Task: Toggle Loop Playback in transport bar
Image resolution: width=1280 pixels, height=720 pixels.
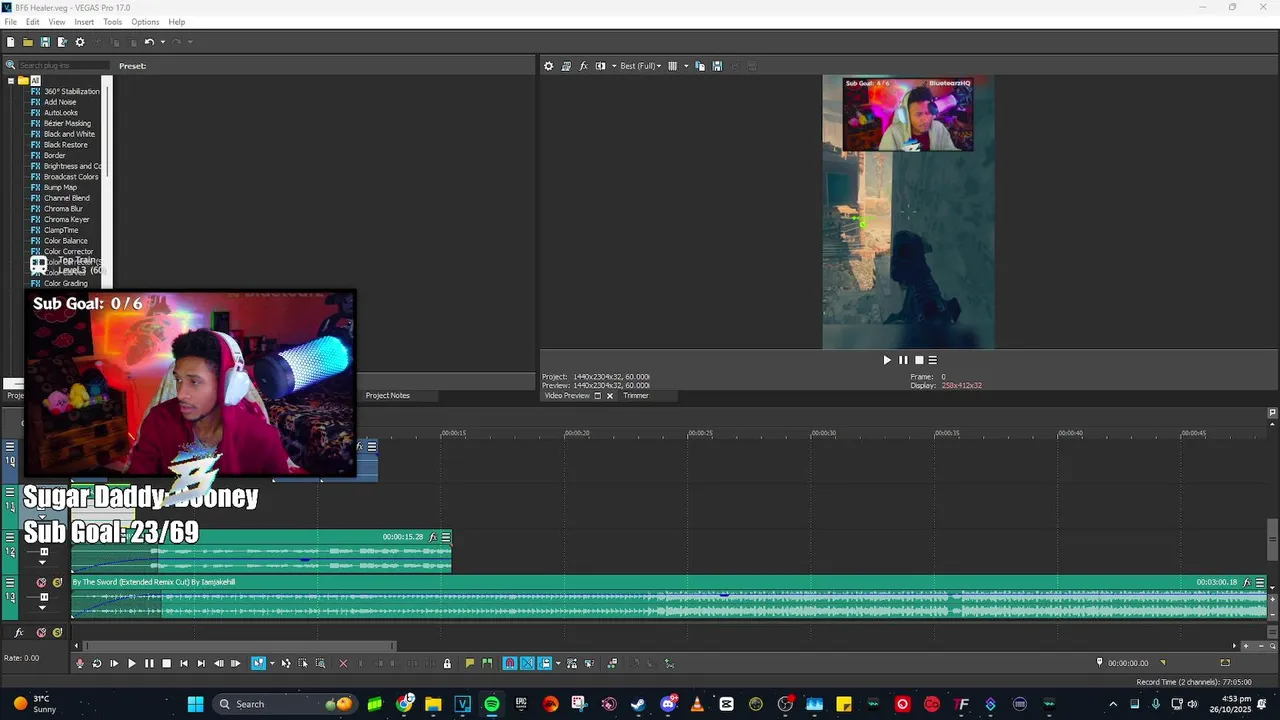Action: (x=97, y=663)
